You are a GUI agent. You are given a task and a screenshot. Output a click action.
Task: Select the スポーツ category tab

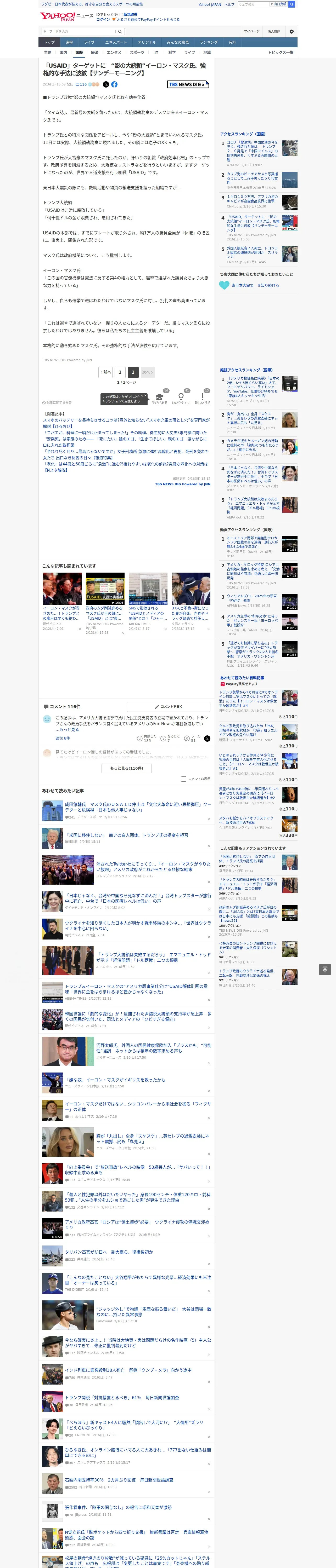pos(137,52)
